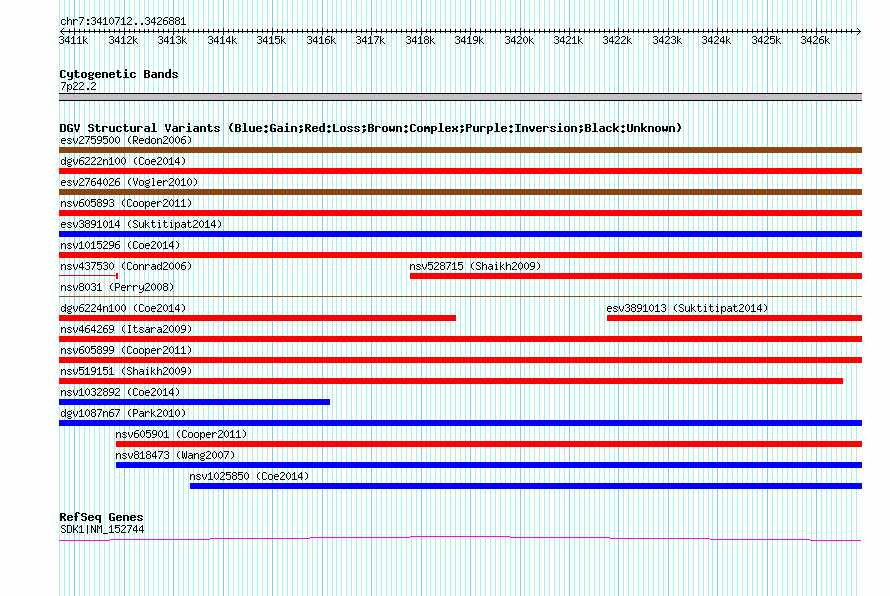Click the 3418k position on the ruler
This screenshot has height=596, width=890.
click(x=420, y=40)
